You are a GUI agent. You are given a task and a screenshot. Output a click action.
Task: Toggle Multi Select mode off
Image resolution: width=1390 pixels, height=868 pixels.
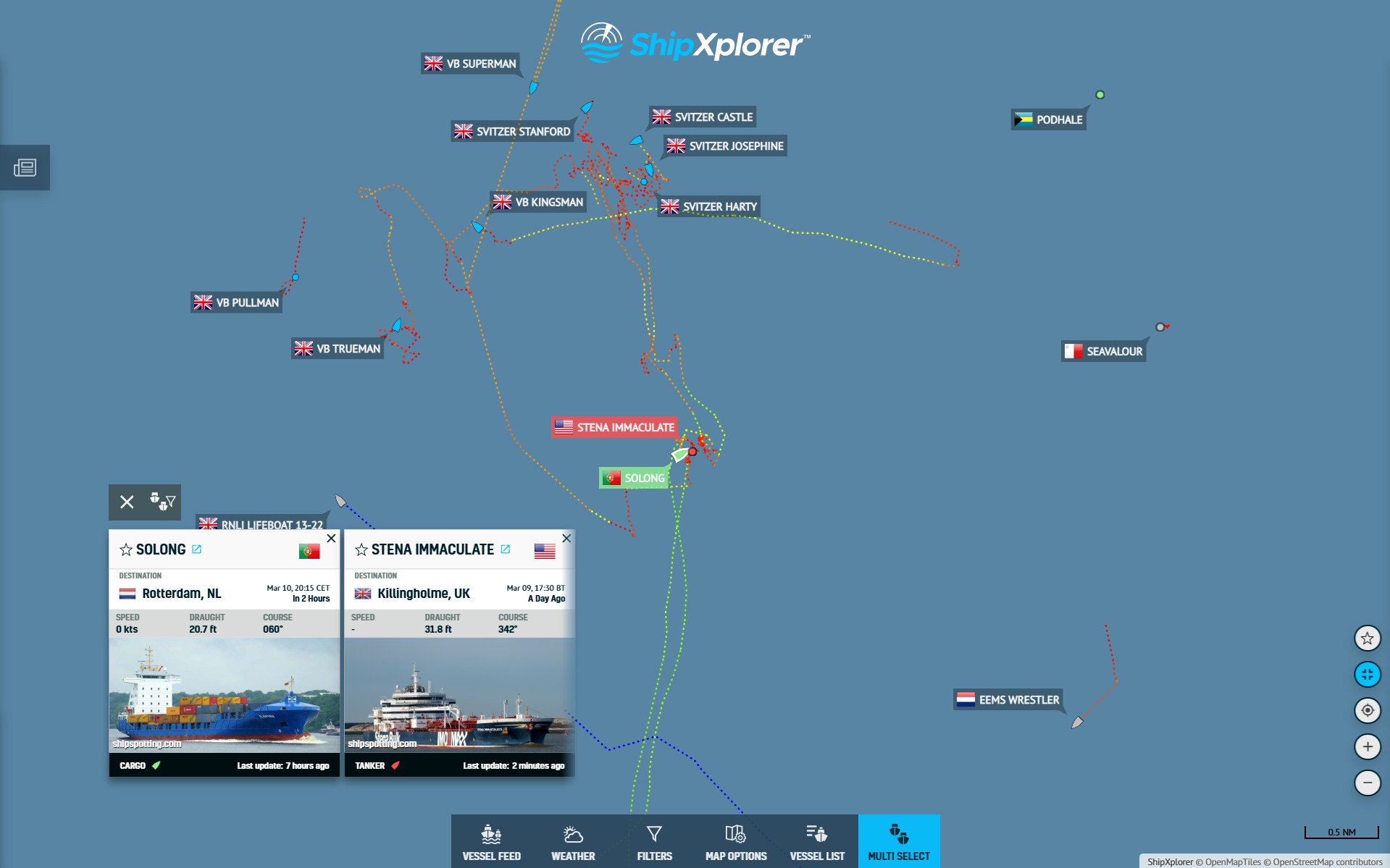[x=899, y=842]
